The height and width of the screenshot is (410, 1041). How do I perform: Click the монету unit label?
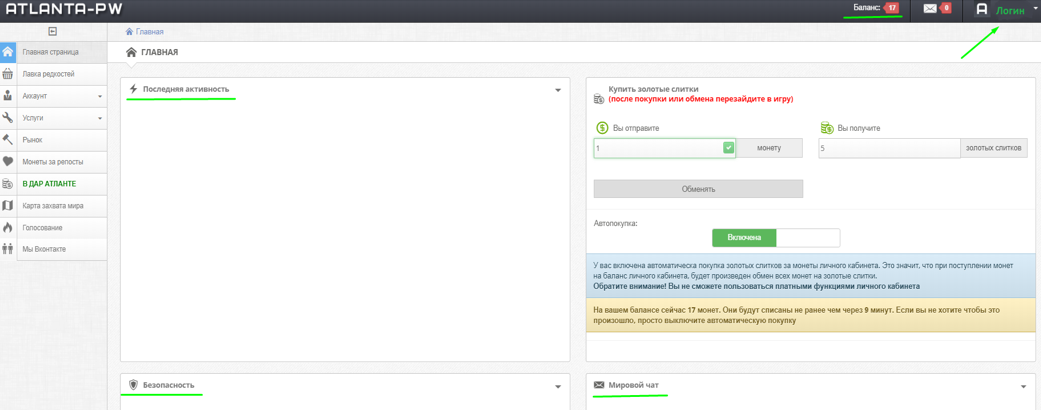coord(769,149)
